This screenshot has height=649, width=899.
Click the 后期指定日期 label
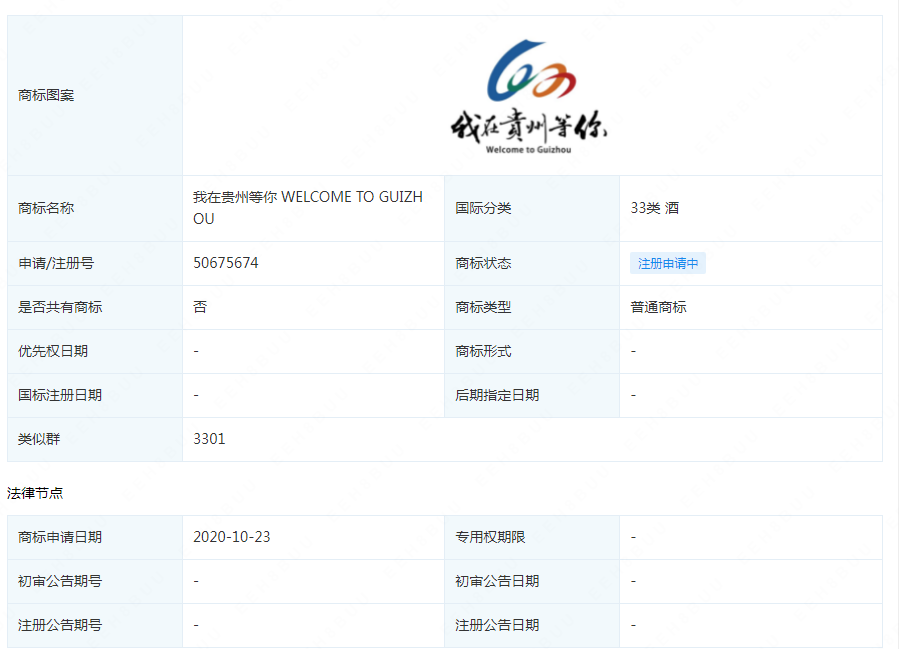pos(497,395)
